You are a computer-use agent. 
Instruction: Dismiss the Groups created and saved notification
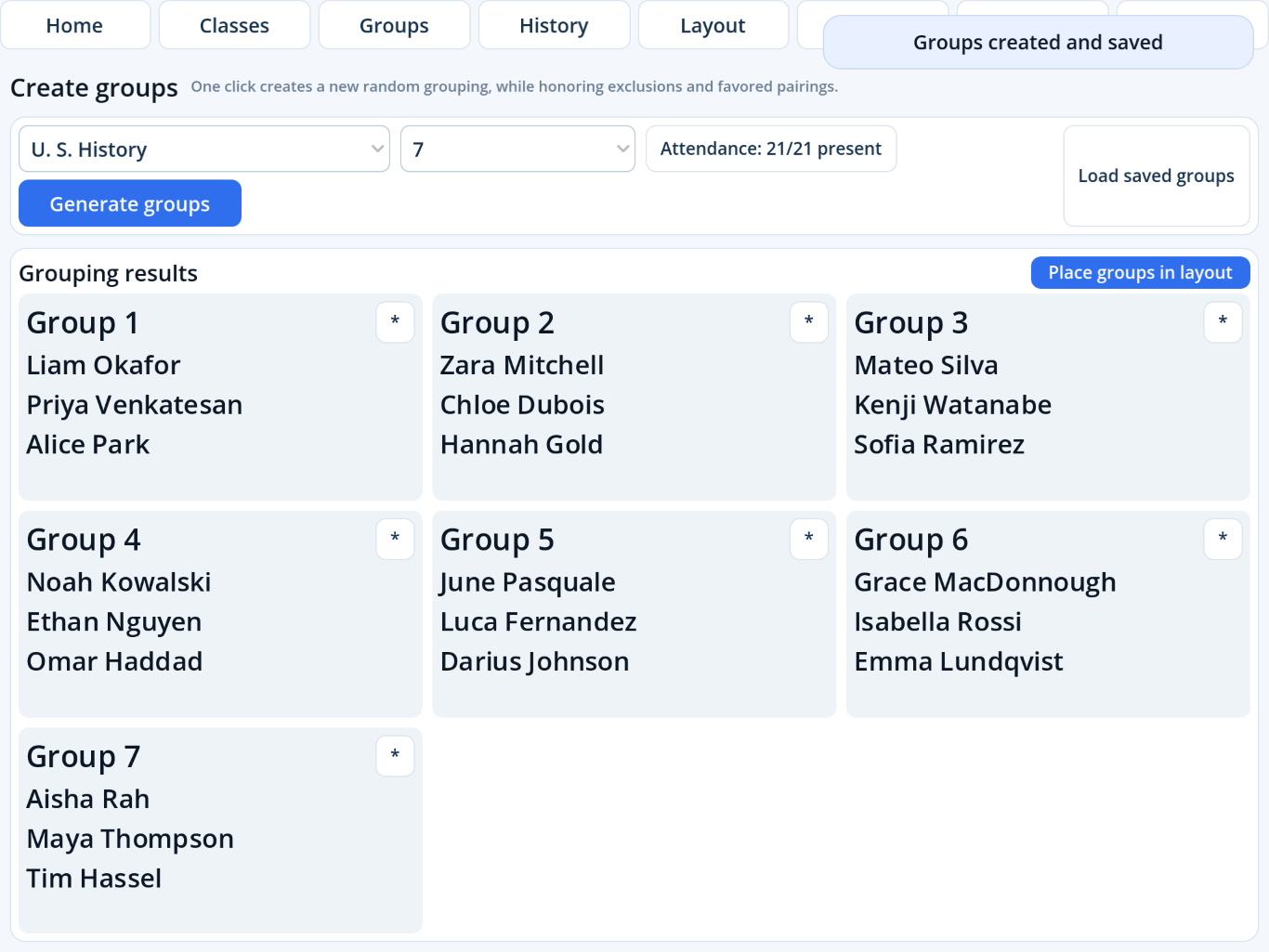click(x=1039, y=42)
